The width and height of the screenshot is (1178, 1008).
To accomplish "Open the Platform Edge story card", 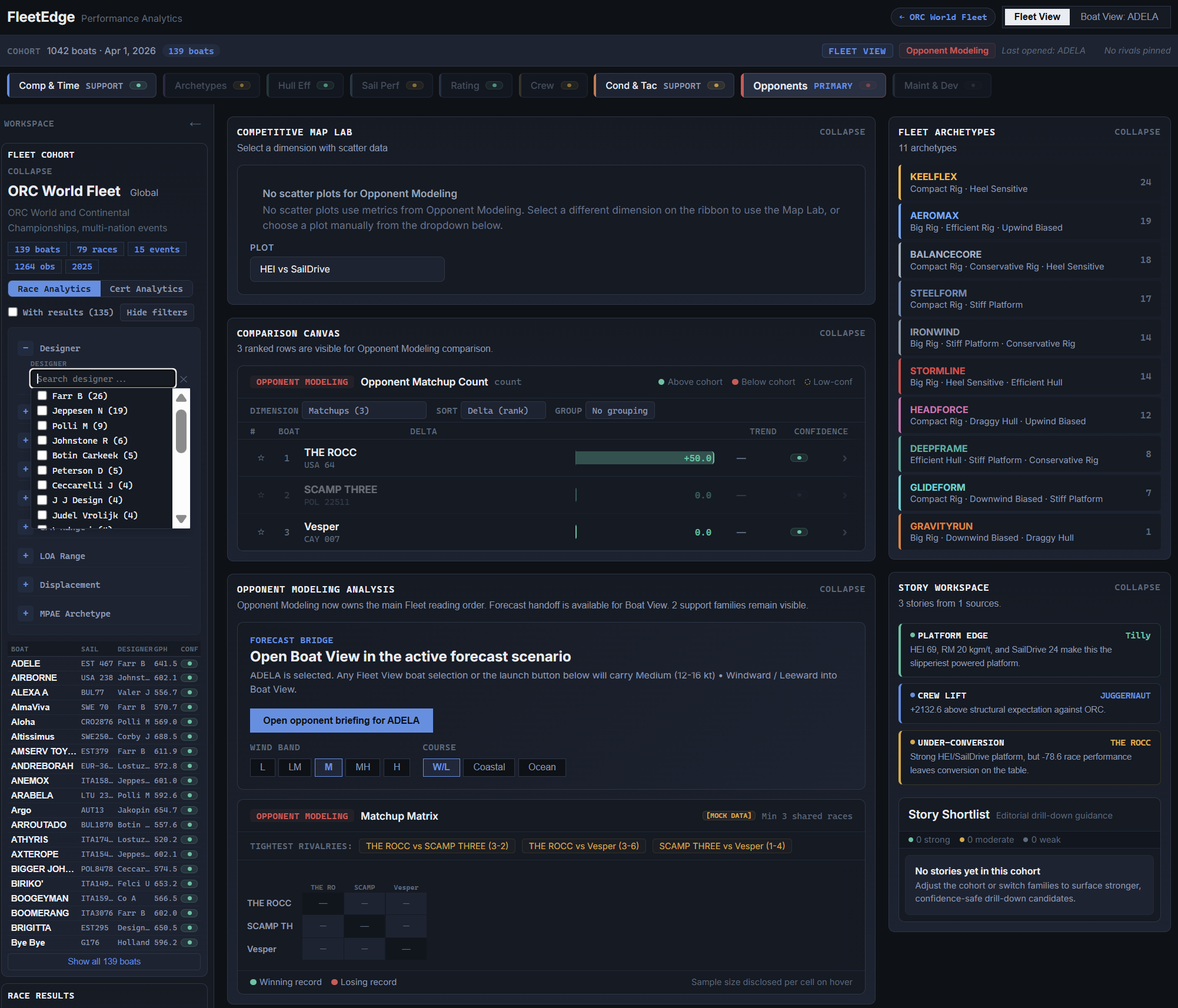I will point(1030,650).
